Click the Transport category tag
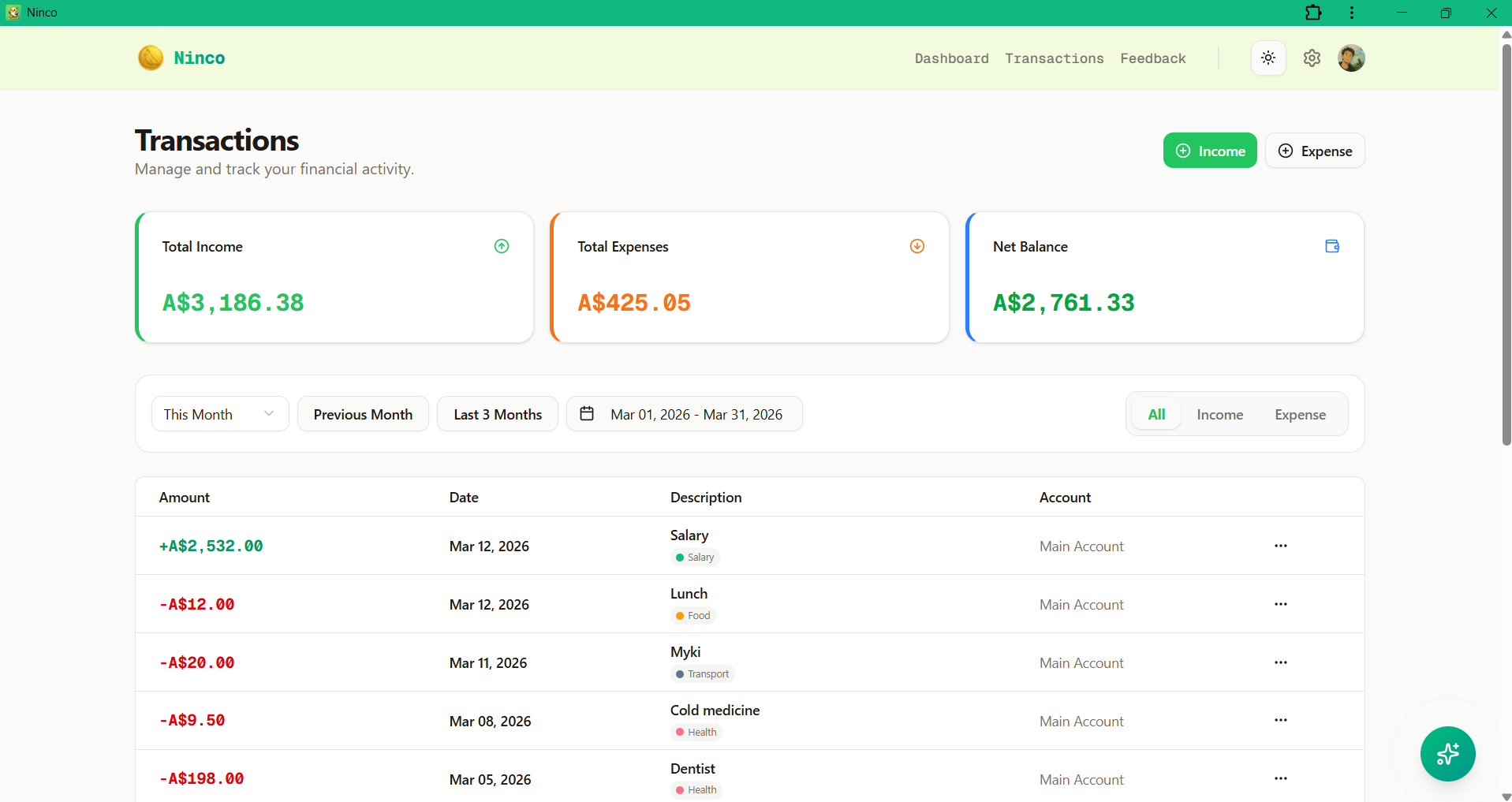This screenshot has height=802, width=1512. [702, 674]
